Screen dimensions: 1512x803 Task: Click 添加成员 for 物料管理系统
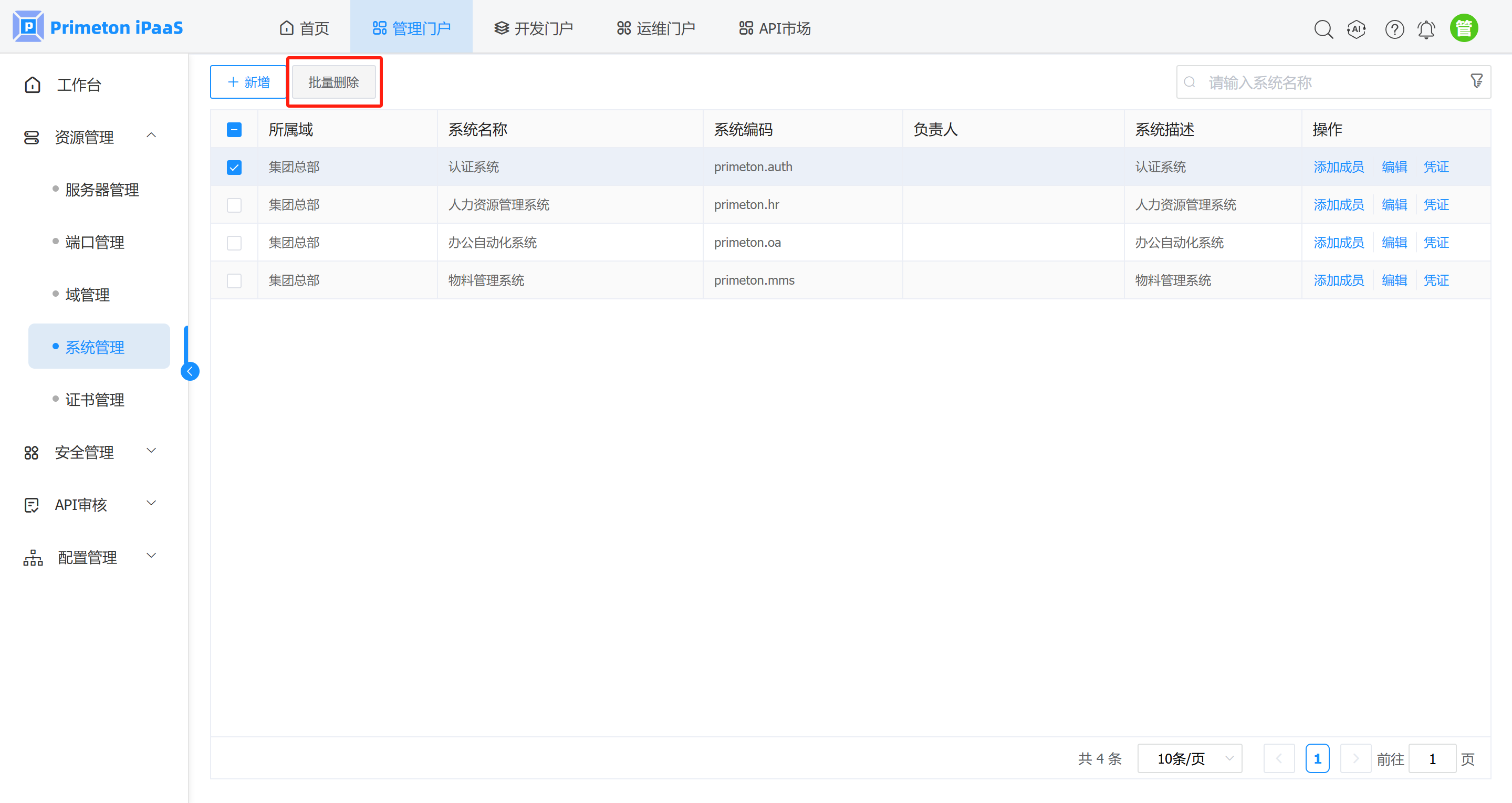tap(1338, 280)
